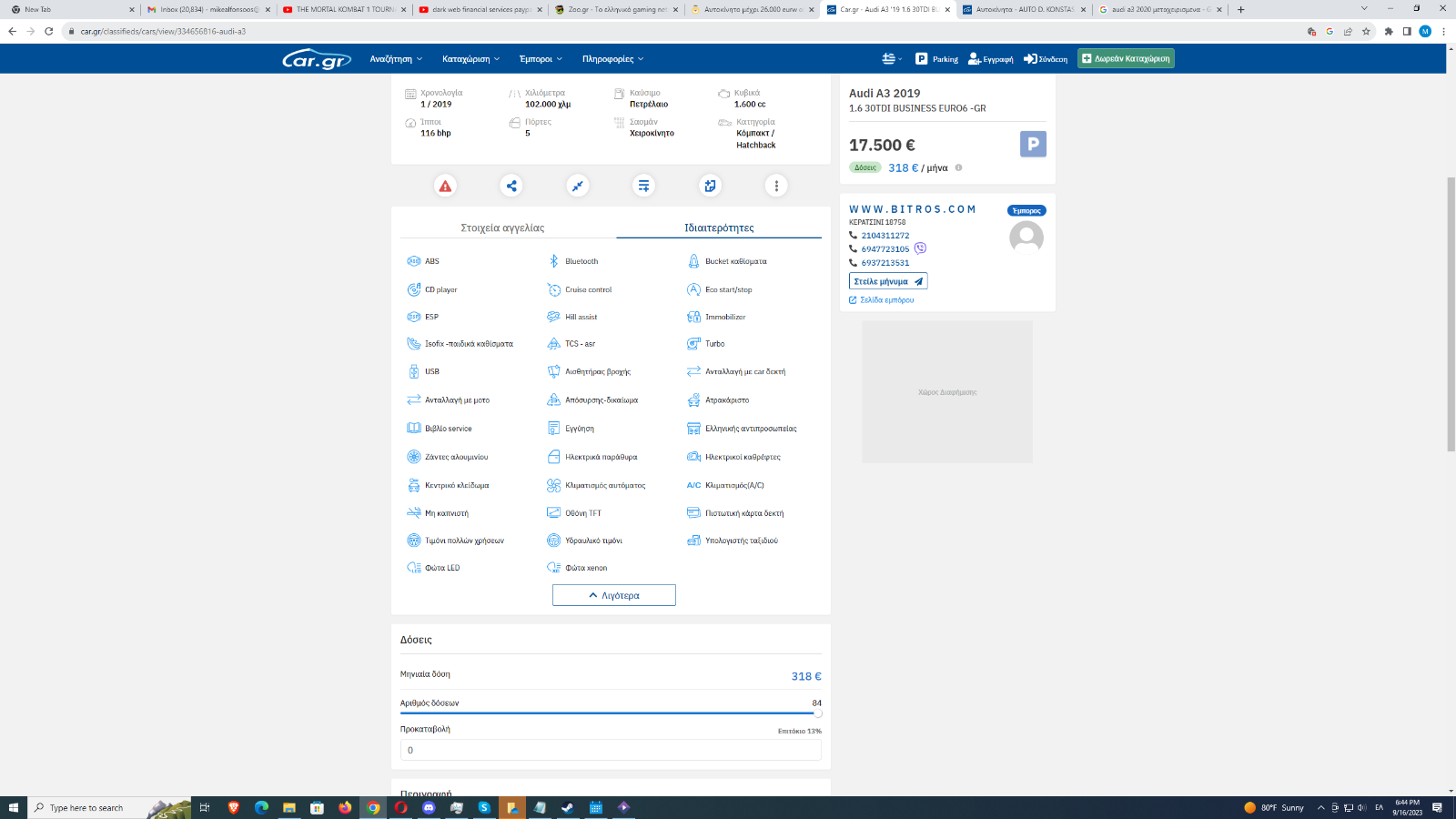1456x819 pixels.
Task: Click the car.gr logo
Action: click(x=317, y=59)
